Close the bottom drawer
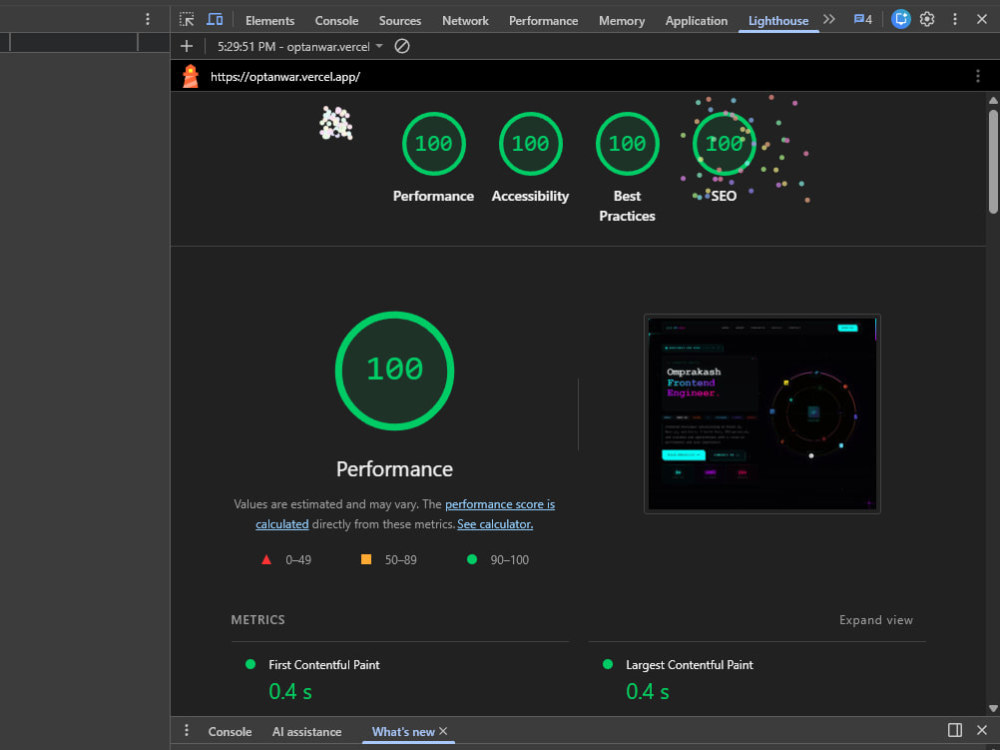This screenshot has height=750, width=1000. coord(982,730)
